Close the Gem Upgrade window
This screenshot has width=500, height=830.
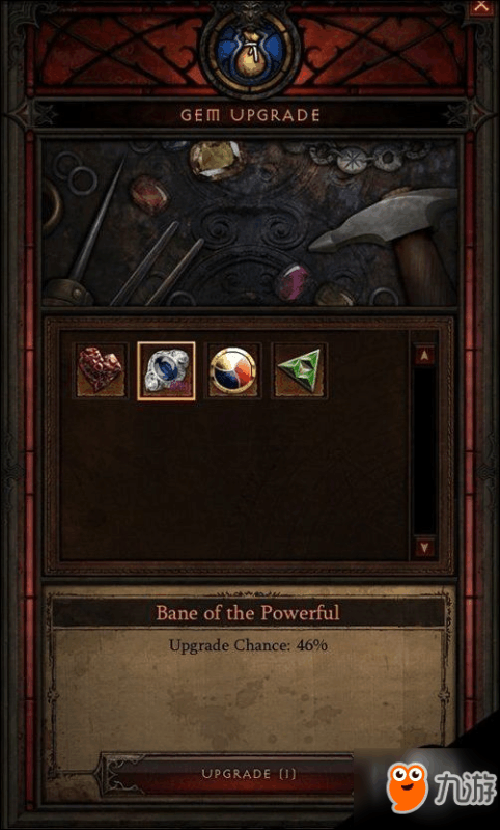point(481,7)
